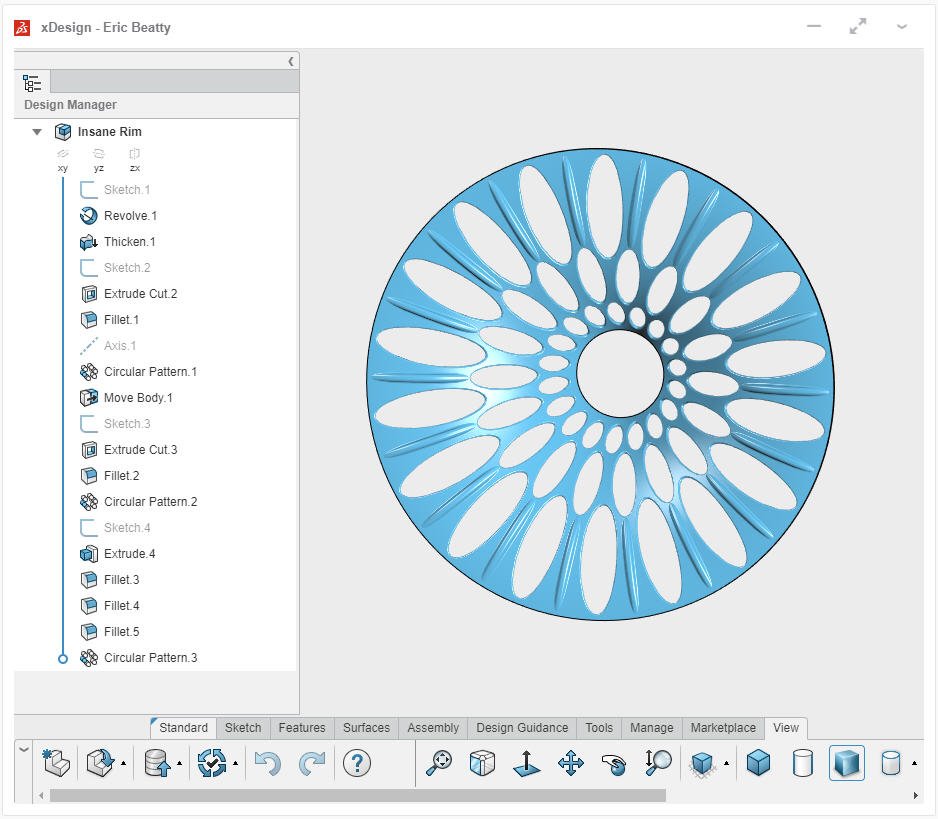Click the Undo button

click(x=267, y=763)
